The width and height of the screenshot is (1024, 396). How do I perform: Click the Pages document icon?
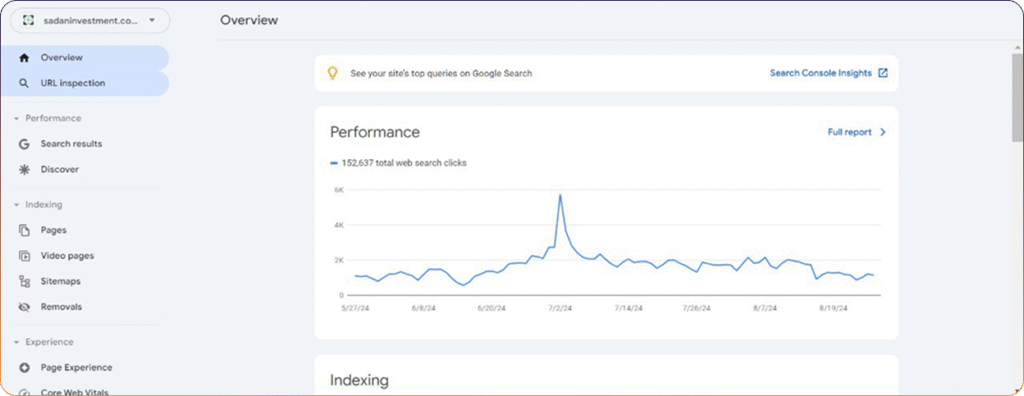[24, 230]
